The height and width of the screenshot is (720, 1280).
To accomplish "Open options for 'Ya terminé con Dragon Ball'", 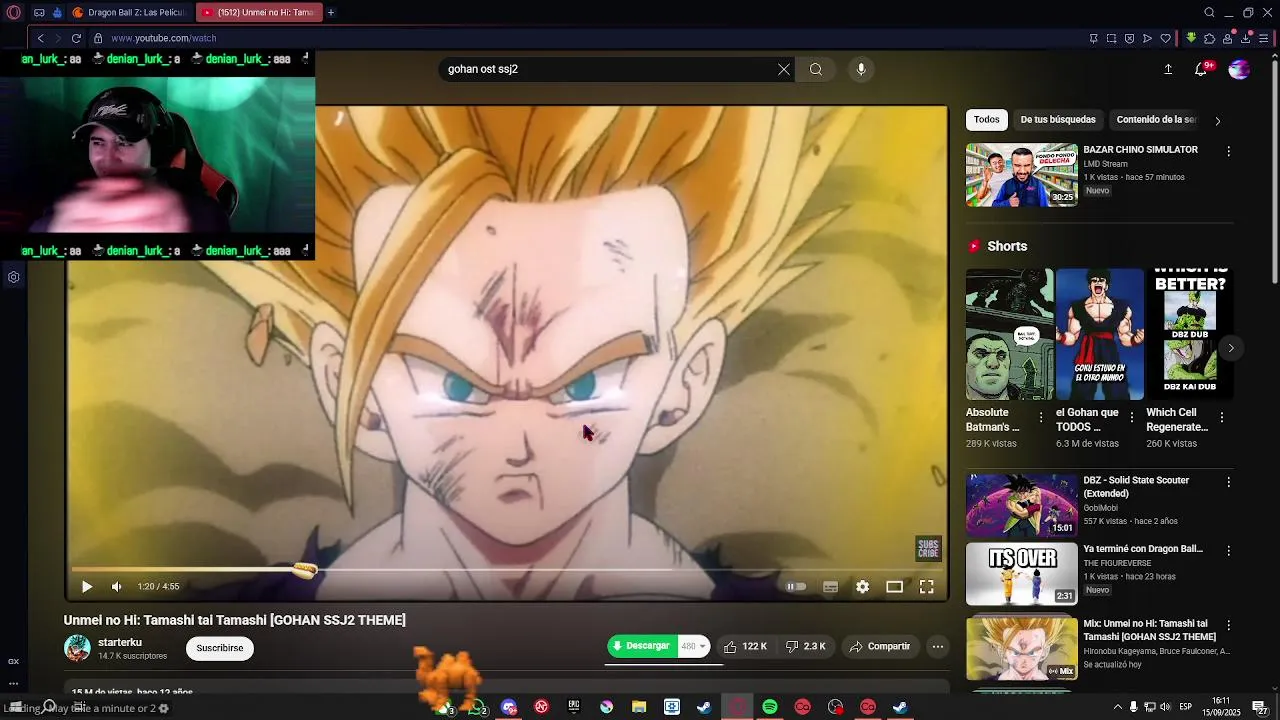I will (1229, 551).
